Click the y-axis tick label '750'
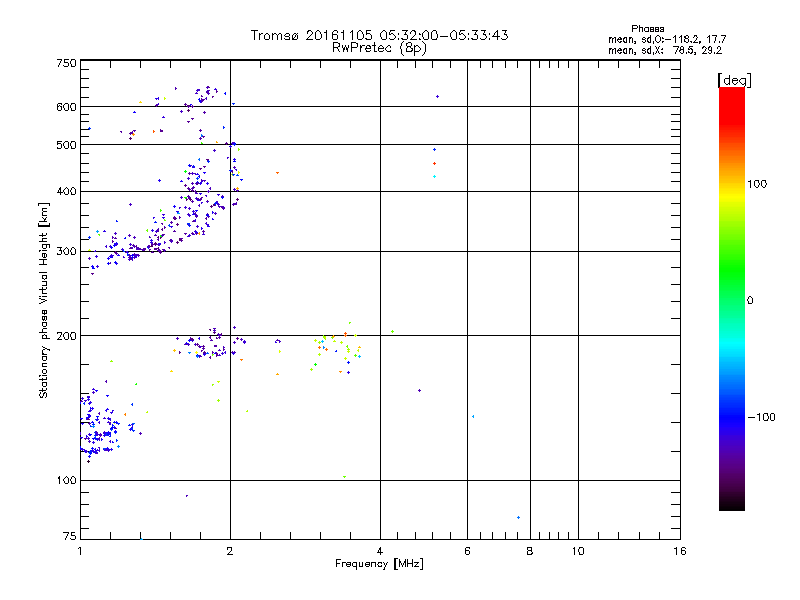The image size is (800, 600). 66,63
